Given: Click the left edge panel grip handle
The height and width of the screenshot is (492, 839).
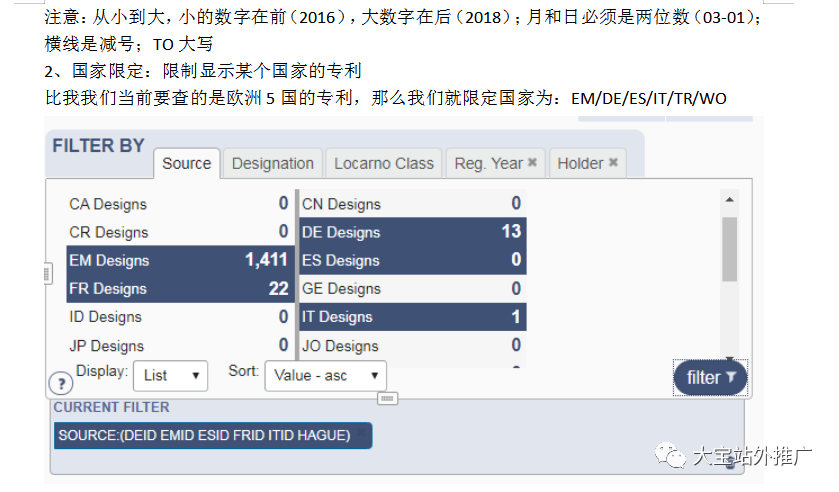Looking at the screenshot, I should coord(47,274).
